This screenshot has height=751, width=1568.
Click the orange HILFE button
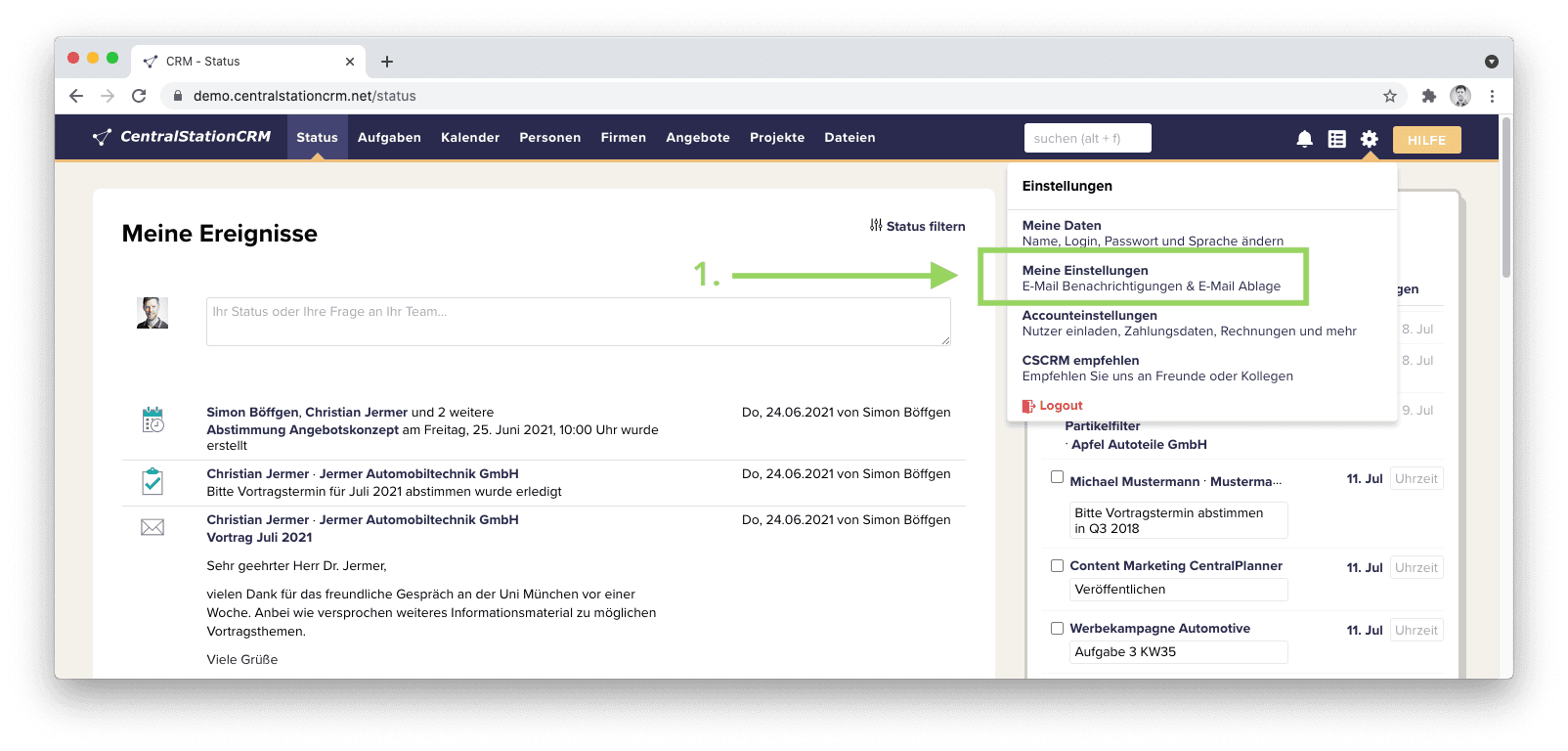[1426, 140]
